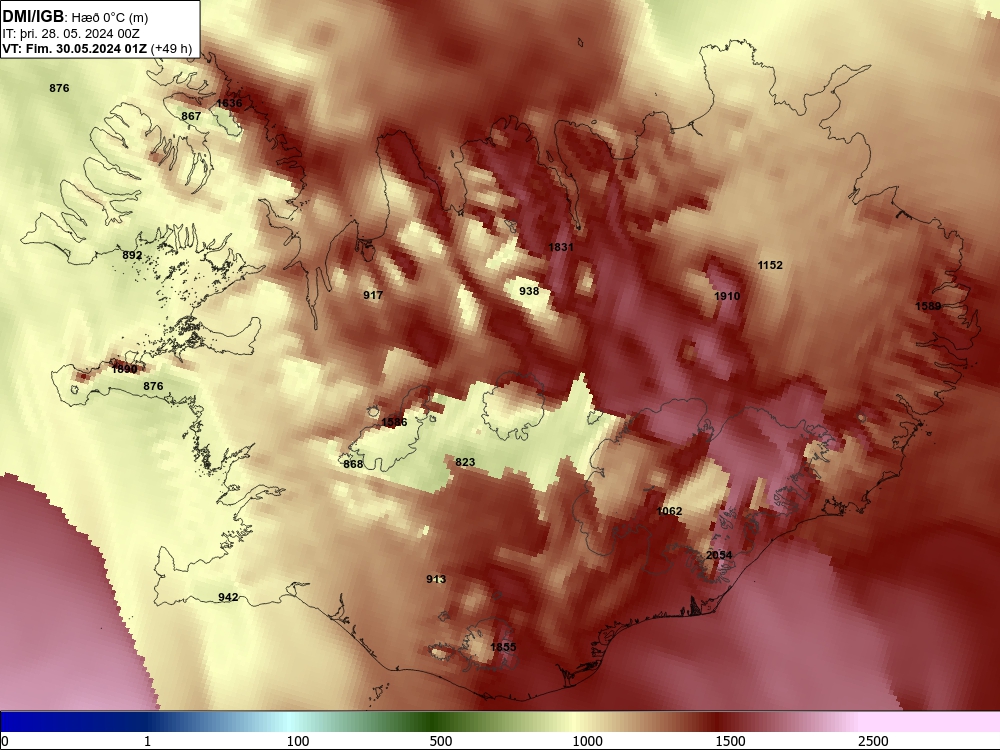
Task: Click the 823 height value
Action: pyautogui.click(x=465, y=462)
